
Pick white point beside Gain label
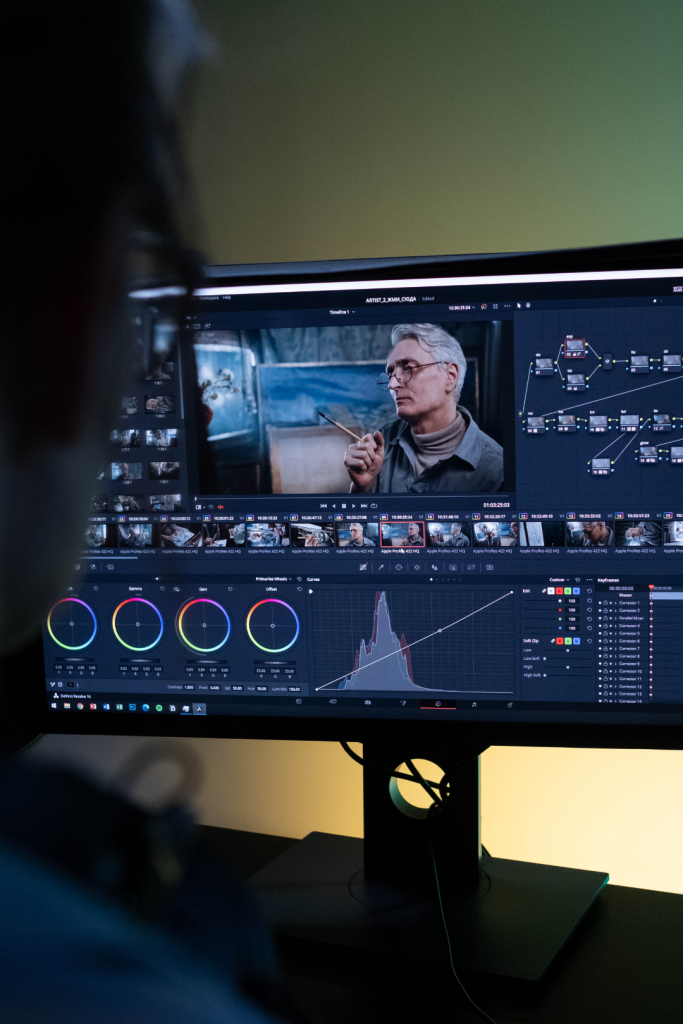(176, 589)
